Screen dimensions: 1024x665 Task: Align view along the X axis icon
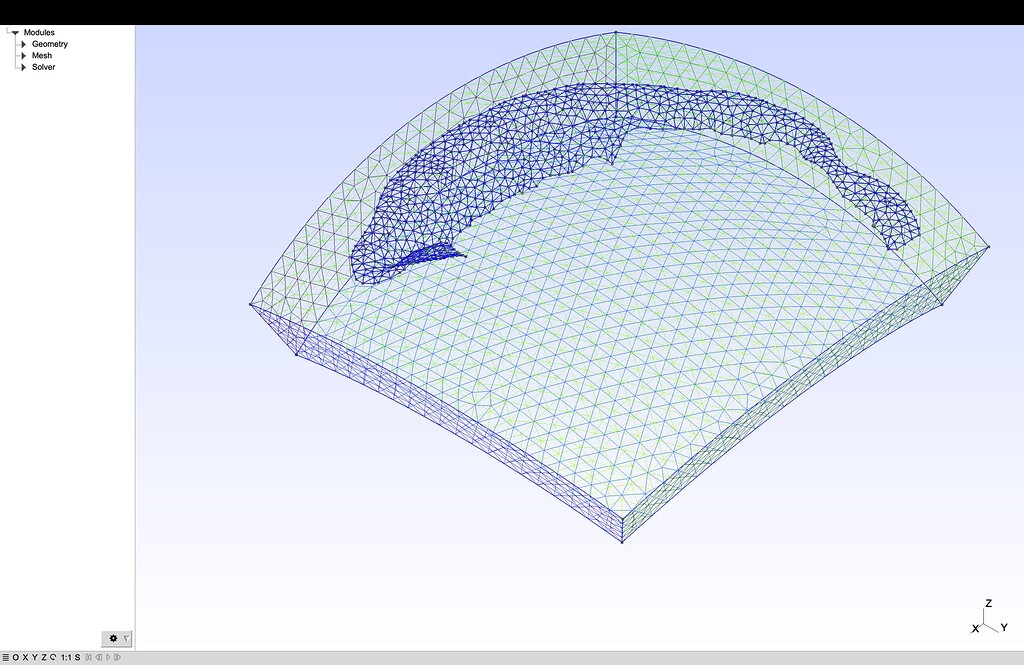pyautogui.click(x=26, y=658)
